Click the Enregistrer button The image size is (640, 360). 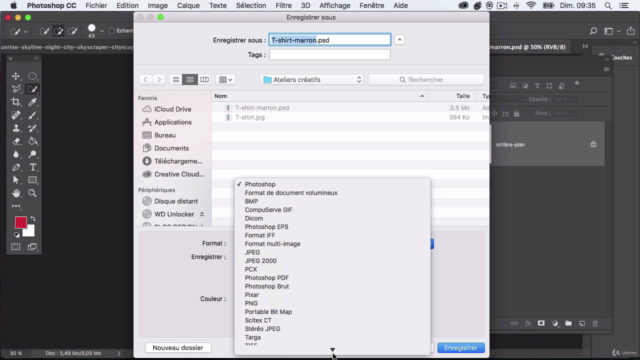click(x=461, y=348)
